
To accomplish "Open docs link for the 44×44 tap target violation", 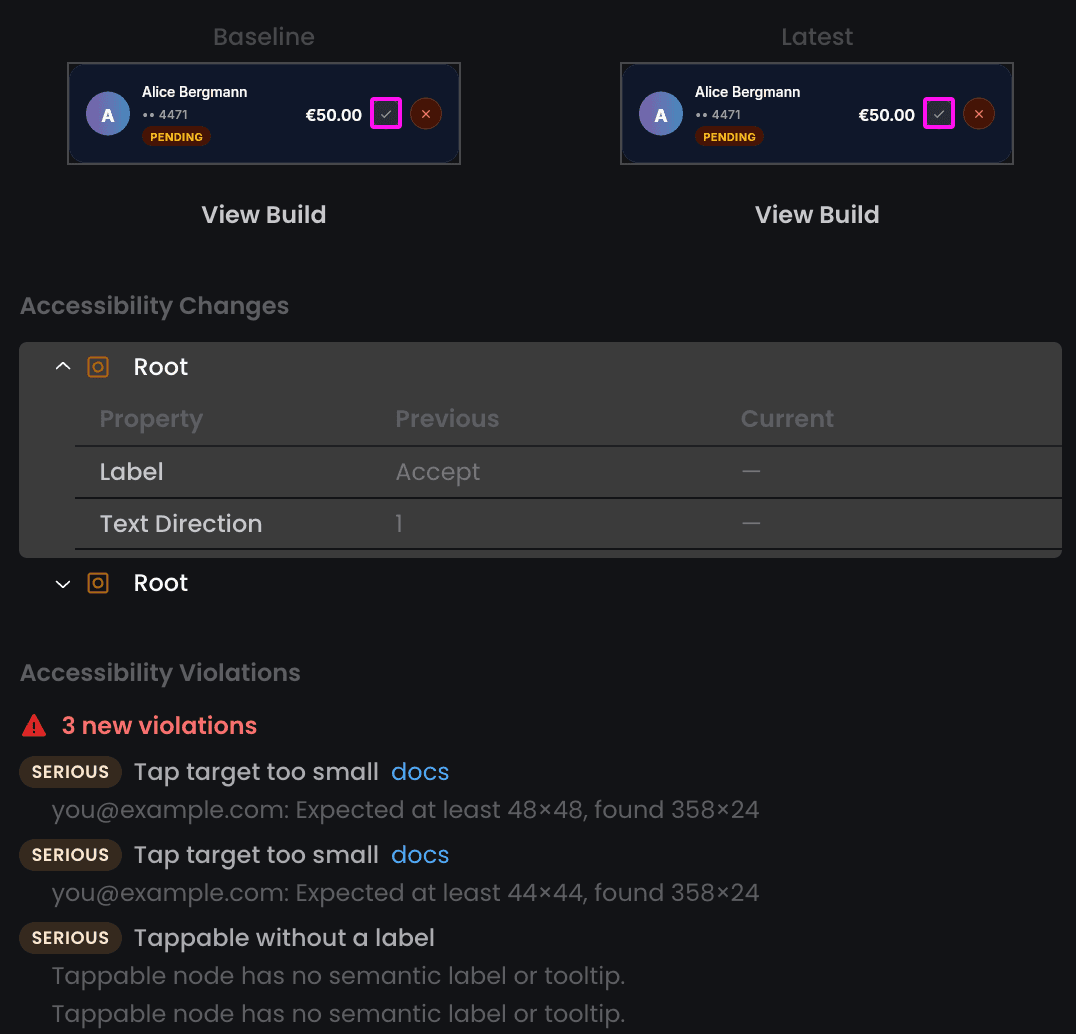I will [x=420, y=855].
